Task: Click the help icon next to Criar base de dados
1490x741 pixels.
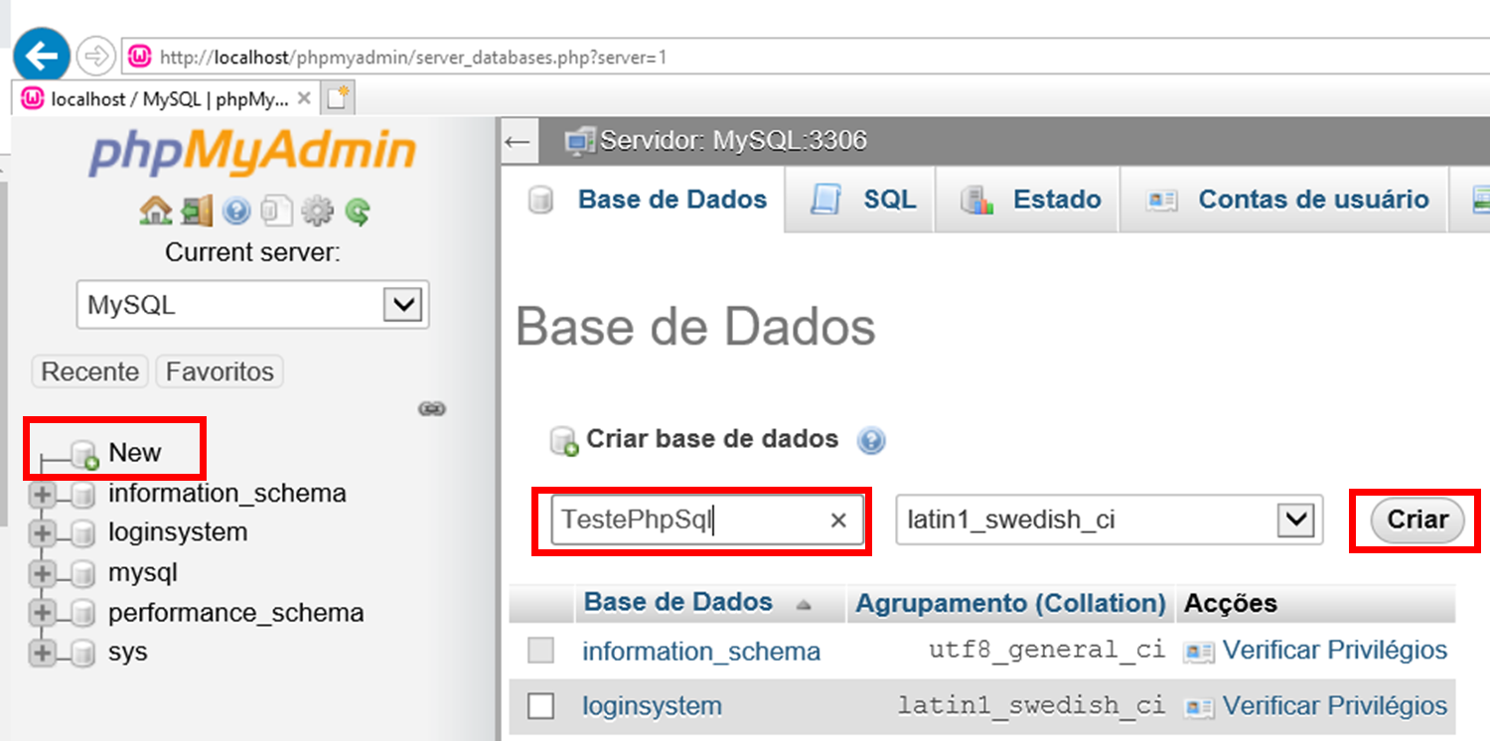Action: (872, 440)
